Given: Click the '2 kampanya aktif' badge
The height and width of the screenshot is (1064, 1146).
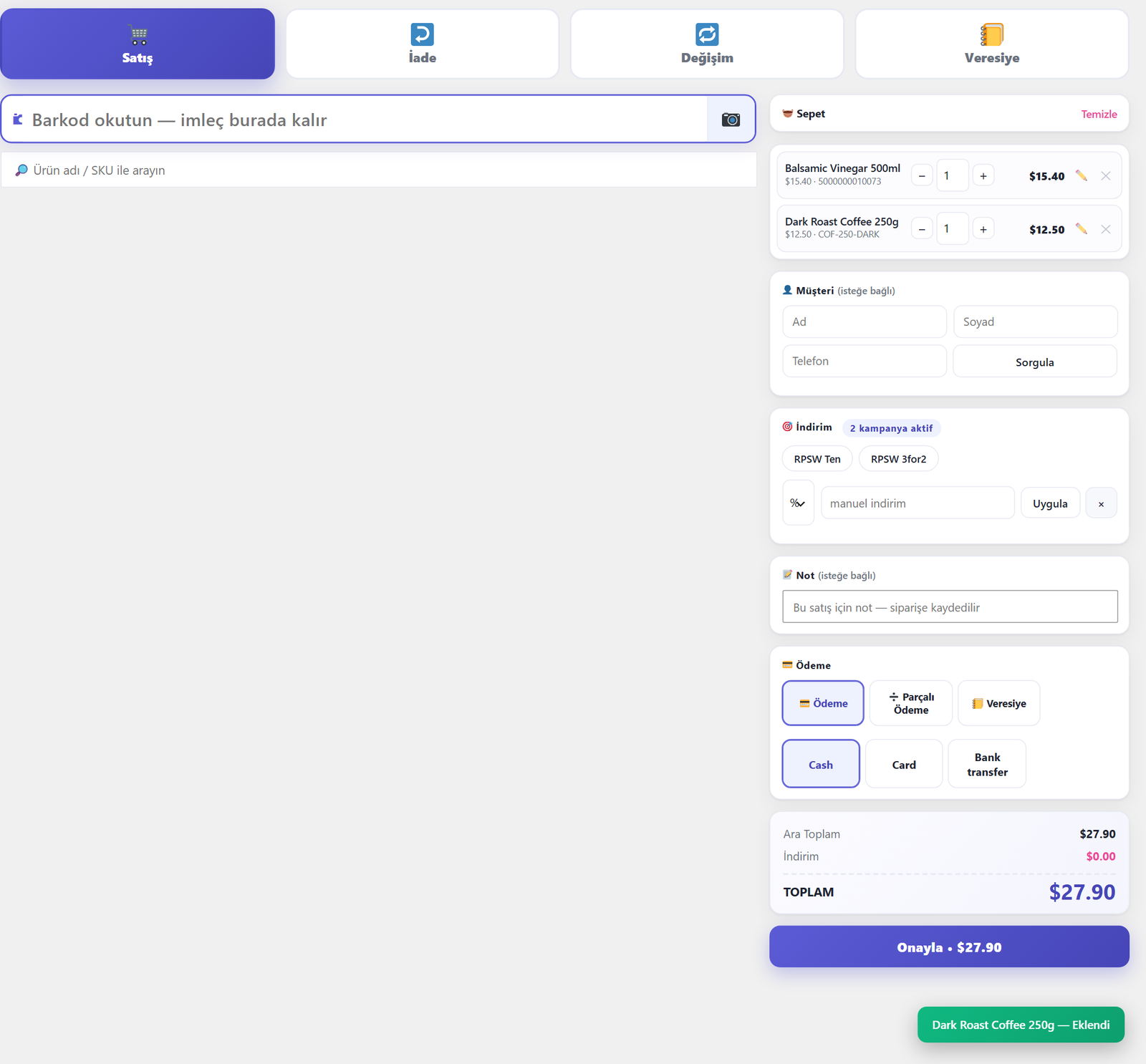Looking at the screenshot, I should [891, 428].
